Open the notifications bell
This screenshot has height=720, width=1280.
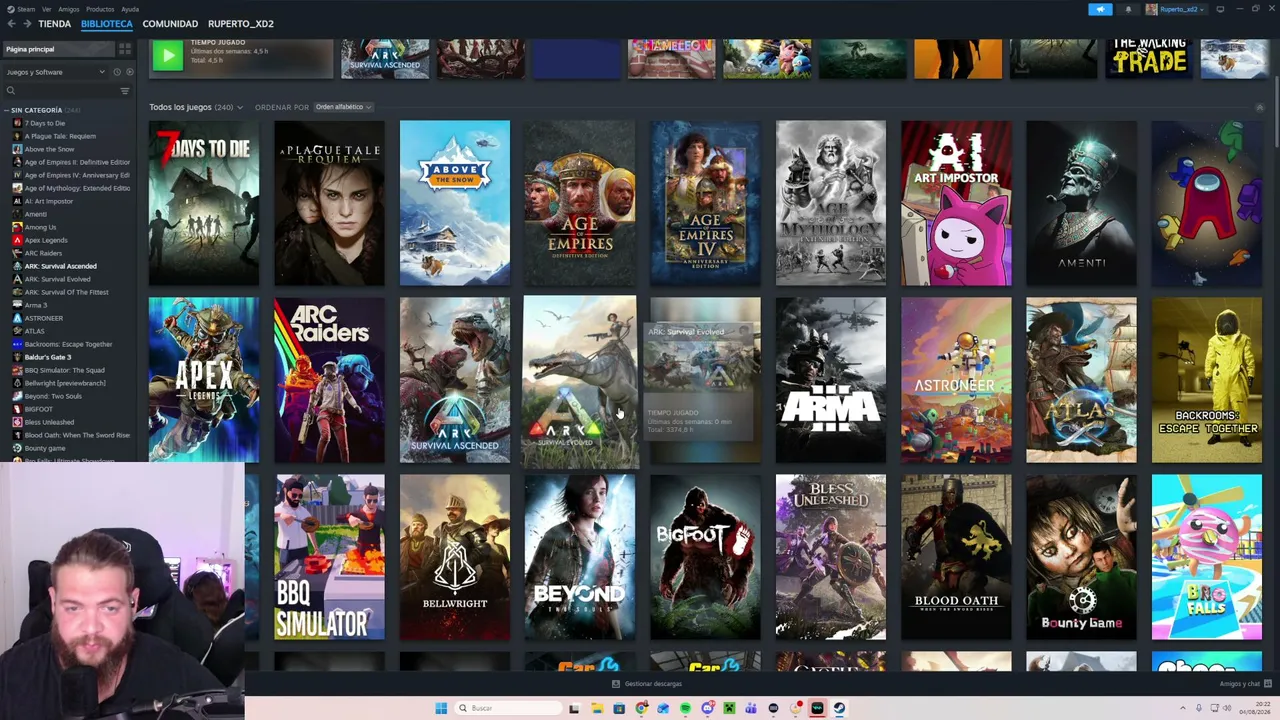coord(1128,9)
